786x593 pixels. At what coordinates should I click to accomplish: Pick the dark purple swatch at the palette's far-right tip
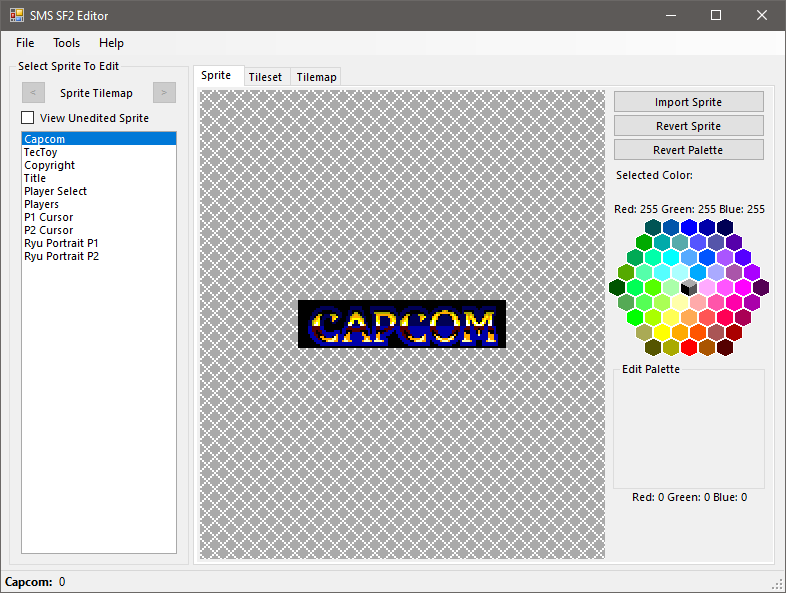click(761, 287)
